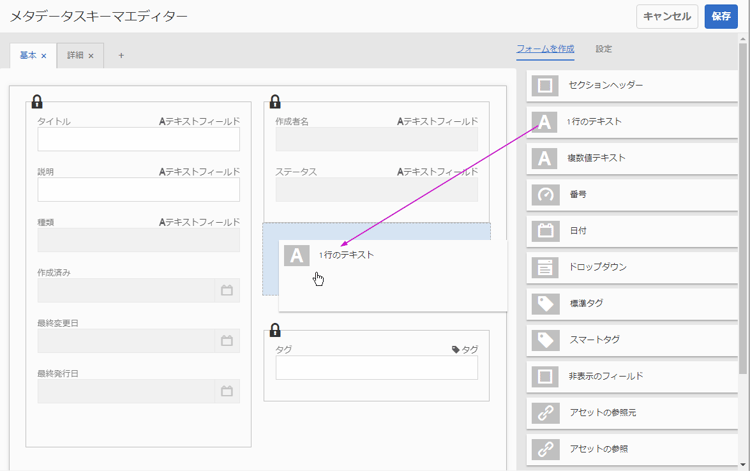Click the lock icon above the タイトル section
This screenshot has width=750, height=471.
pyautogui.click(x=37, y=101)
